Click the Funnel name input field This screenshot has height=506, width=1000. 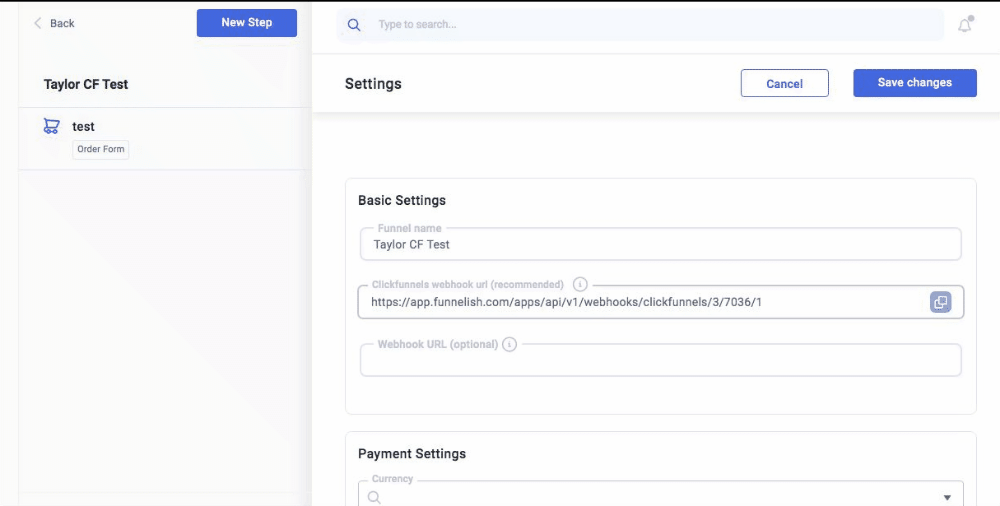660,244
